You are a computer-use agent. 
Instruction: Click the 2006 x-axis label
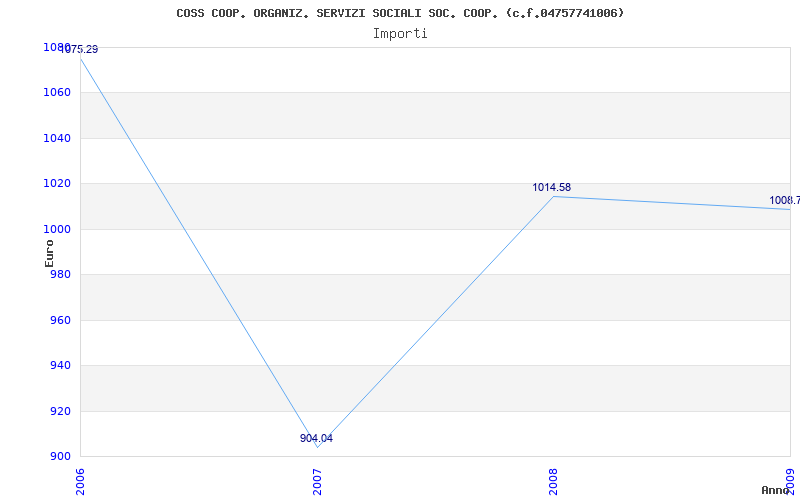point(81,482)
